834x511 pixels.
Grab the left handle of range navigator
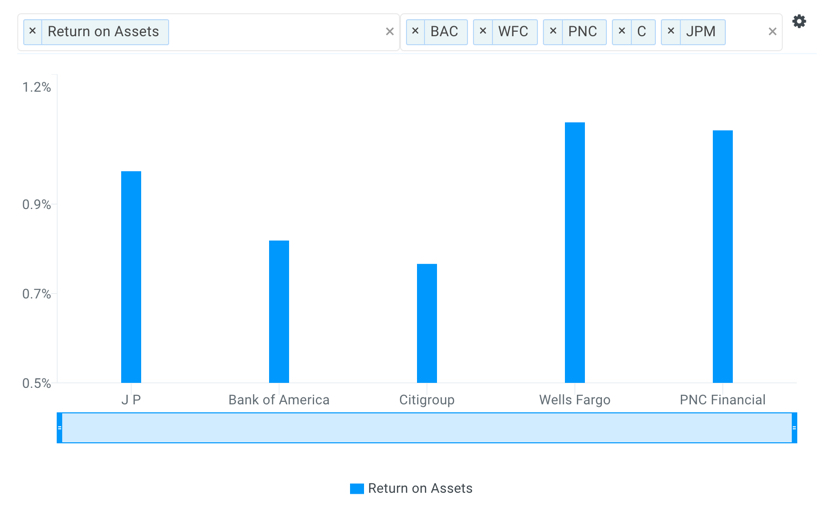(x=60, y=428)
